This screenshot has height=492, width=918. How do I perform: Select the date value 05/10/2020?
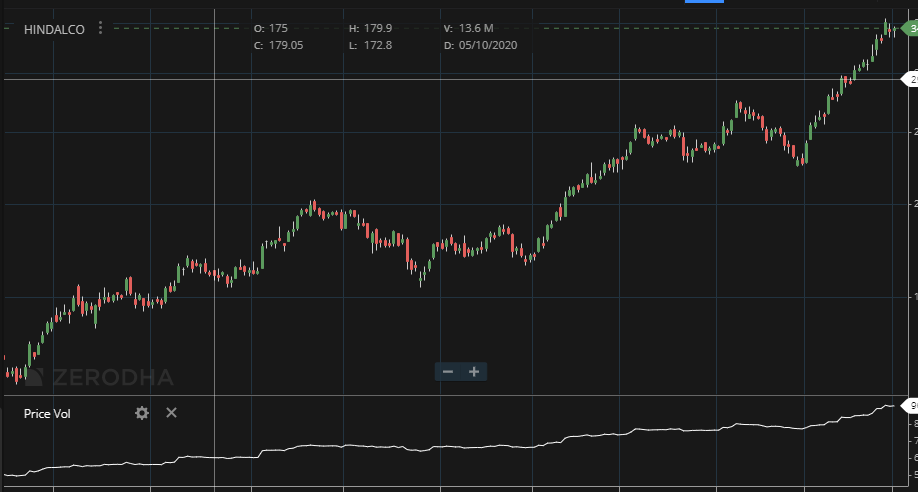(488, 45)
